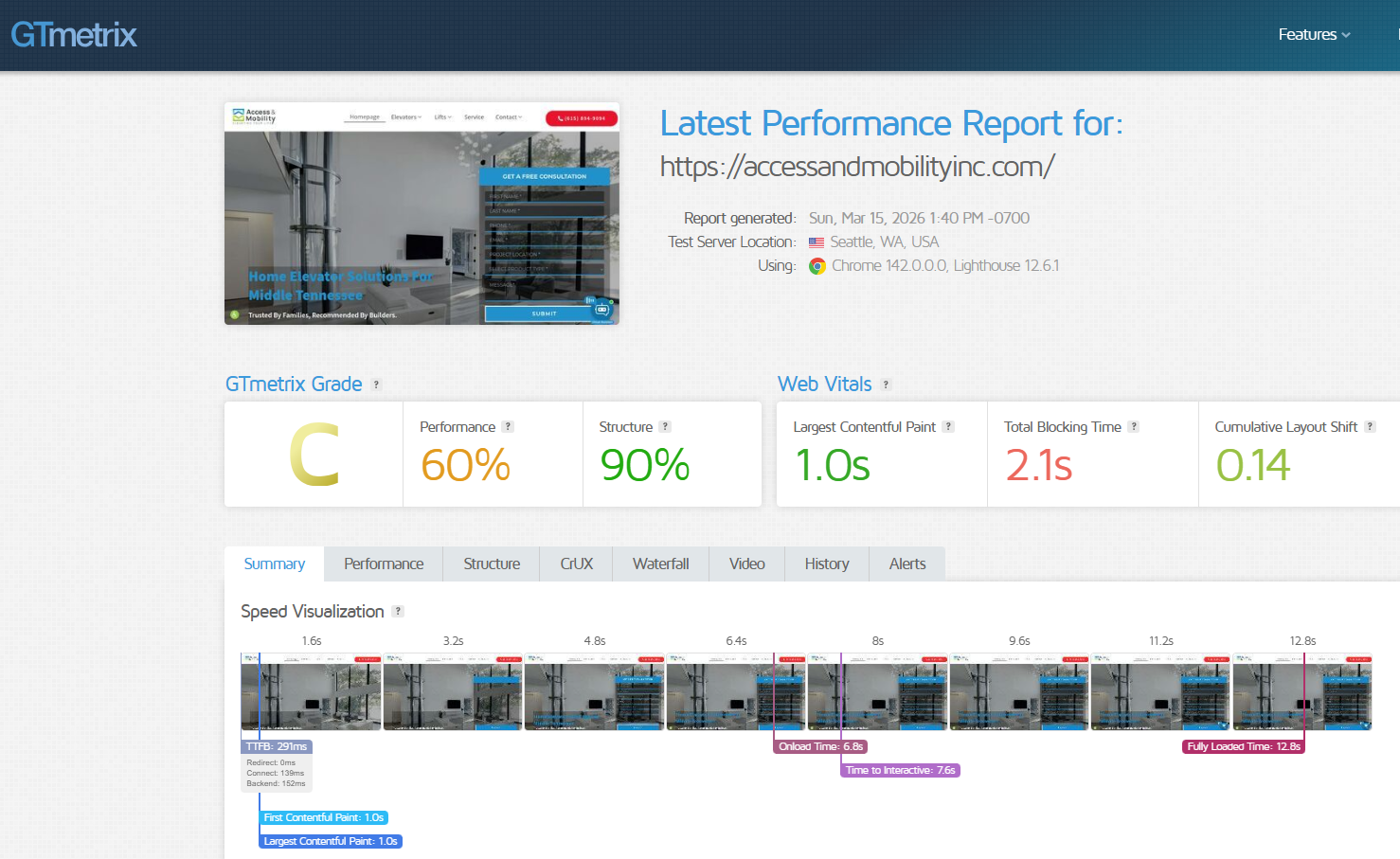
Task: Click the Web Vitals help icon
Action: [886, 385]
